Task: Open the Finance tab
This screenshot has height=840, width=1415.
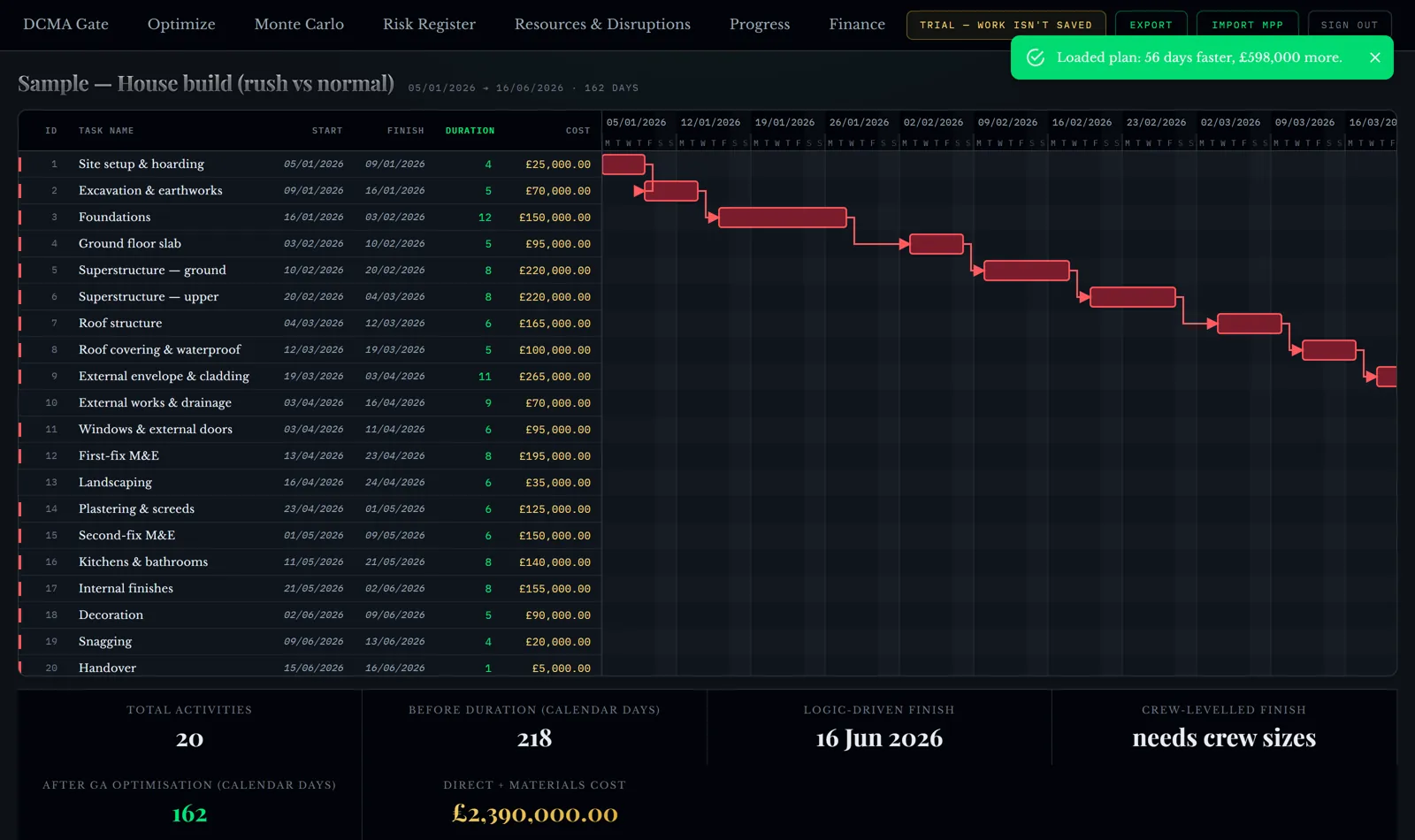Action: [x=857, y=24]
